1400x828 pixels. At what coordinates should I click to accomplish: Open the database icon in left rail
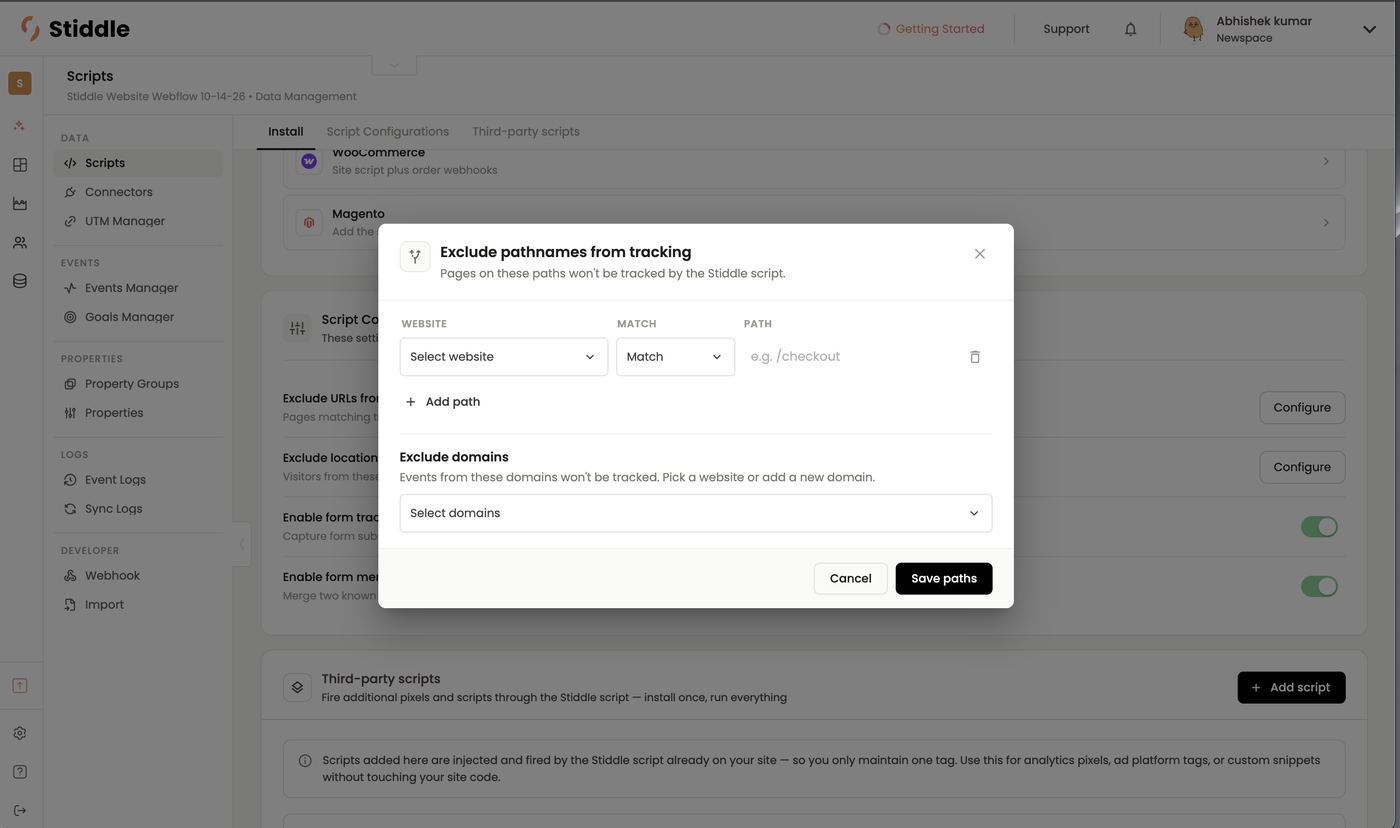pyautogui.click(x=20, y=281)
